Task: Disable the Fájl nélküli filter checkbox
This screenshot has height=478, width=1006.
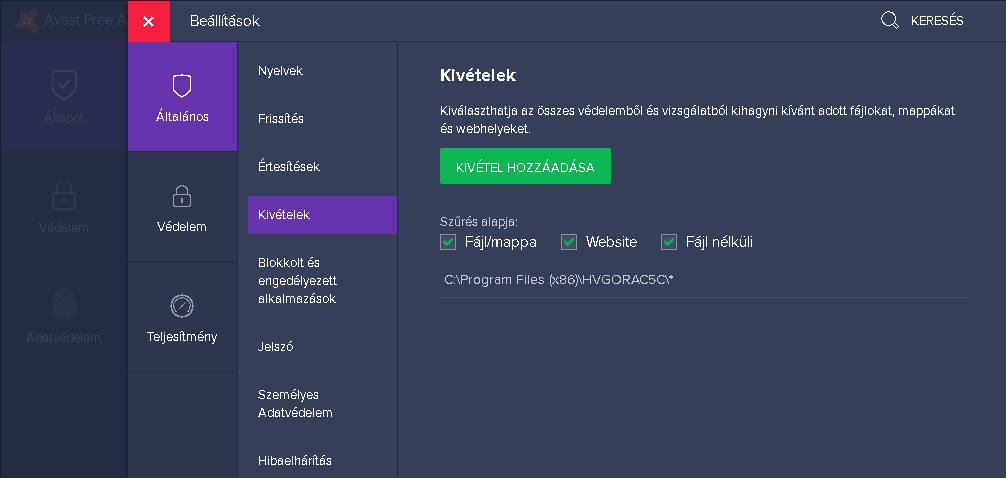Action: click(669, 242)
